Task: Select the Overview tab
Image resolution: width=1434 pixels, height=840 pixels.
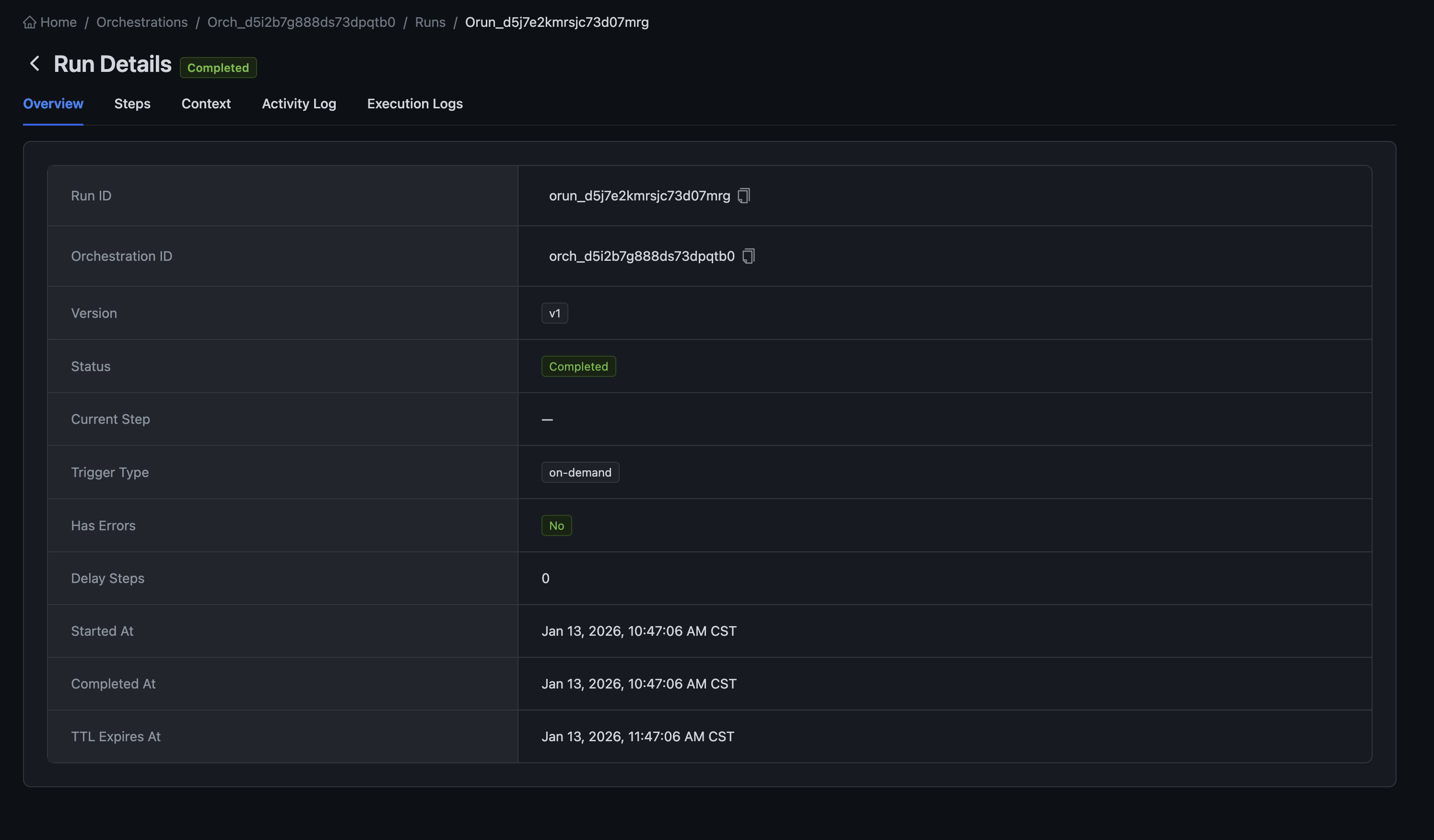Action: [53, 104]
